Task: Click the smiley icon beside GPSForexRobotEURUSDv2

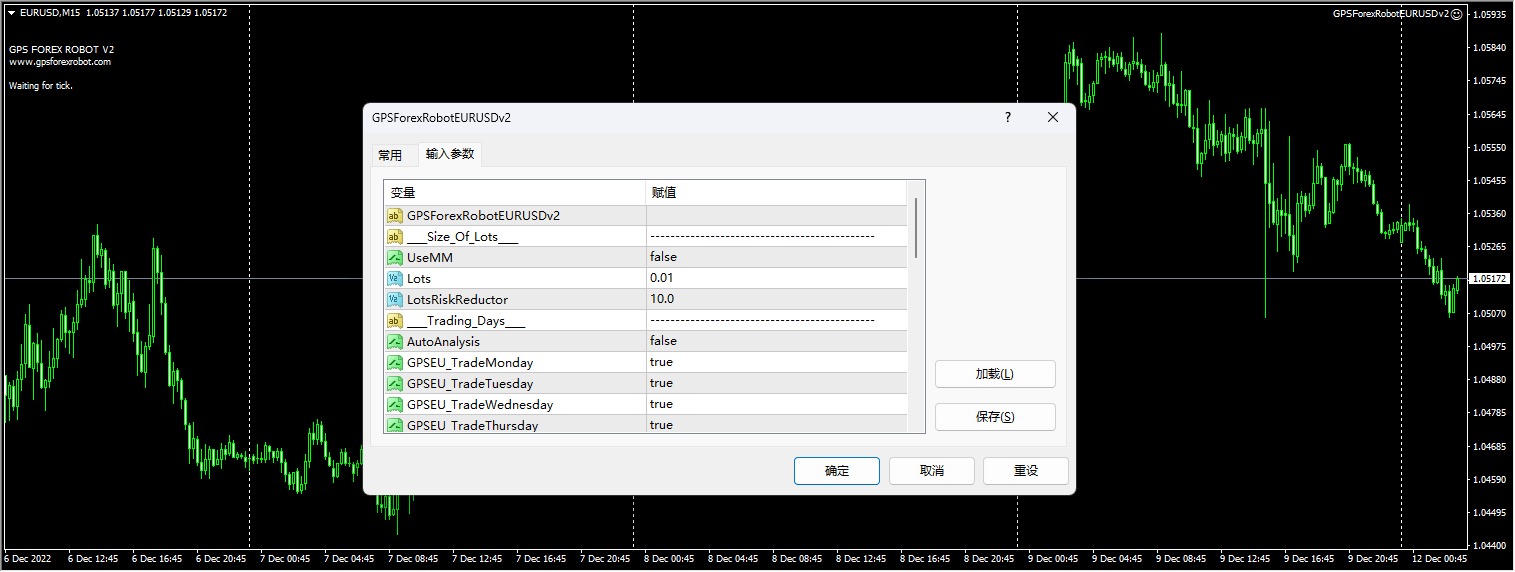Action: (x=1456, y=14)
